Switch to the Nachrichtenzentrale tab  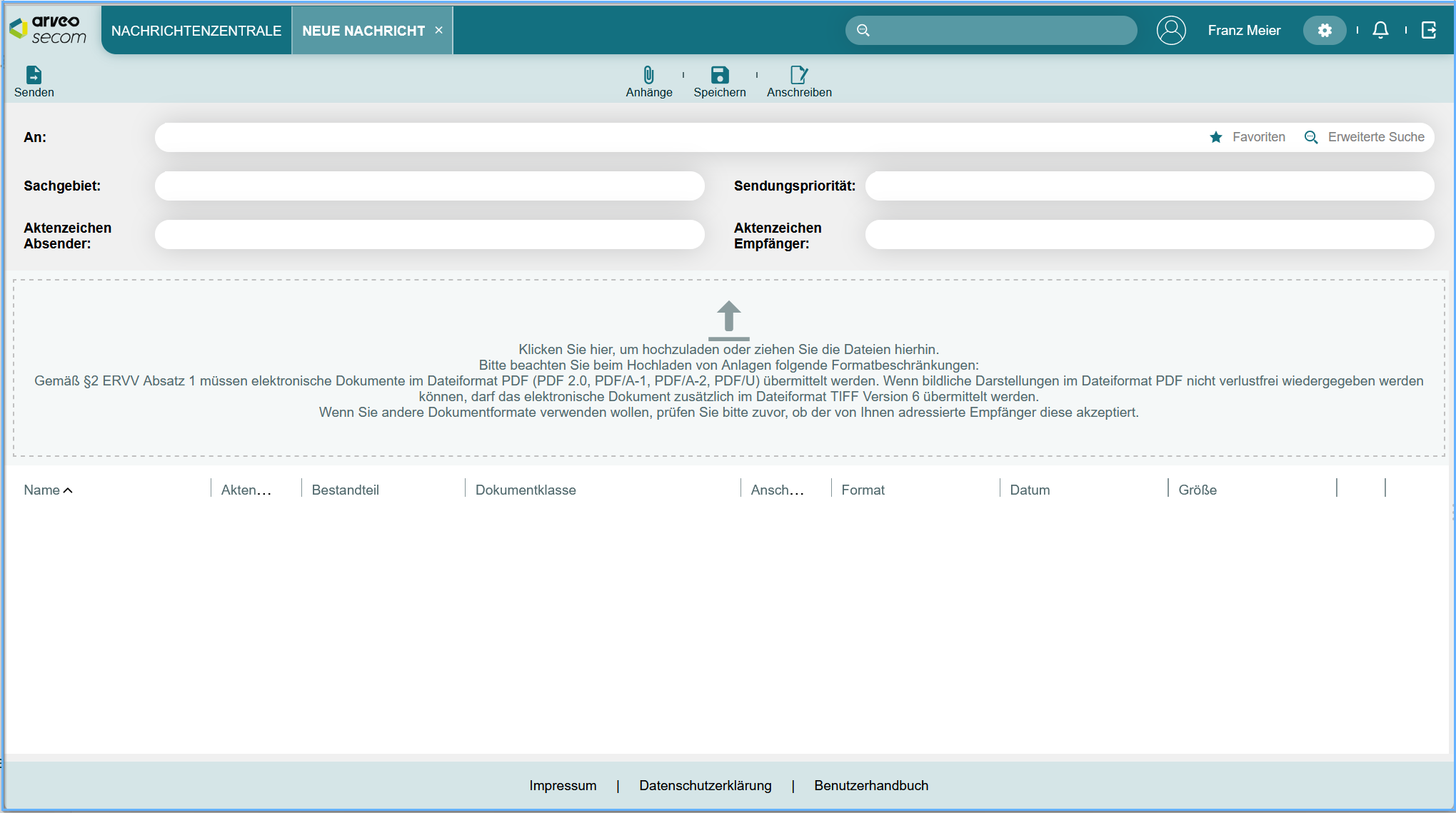pyautogui.click(x=196, y=31)
